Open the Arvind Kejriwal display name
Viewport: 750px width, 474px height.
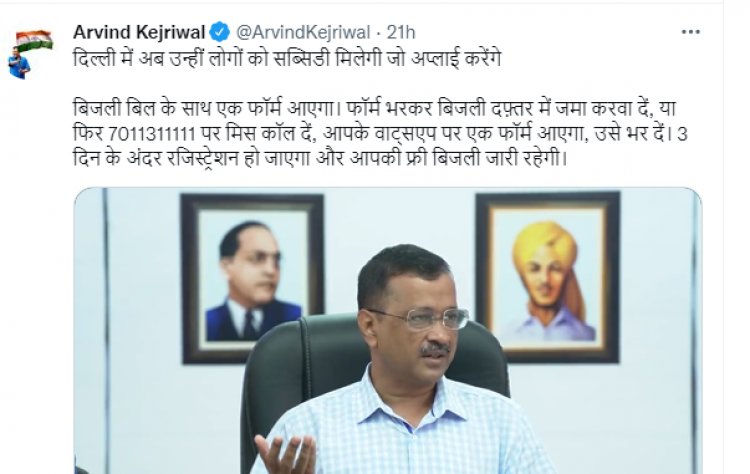139,32
